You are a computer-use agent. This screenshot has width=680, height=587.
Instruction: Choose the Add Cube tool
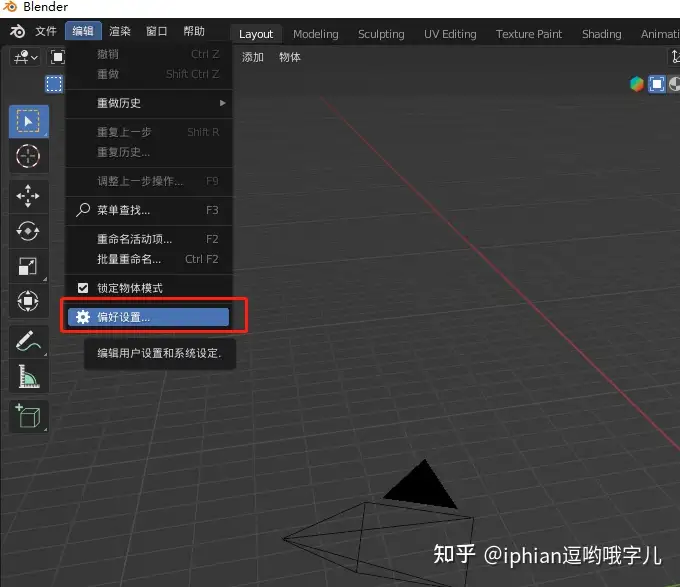pos(29,417)
